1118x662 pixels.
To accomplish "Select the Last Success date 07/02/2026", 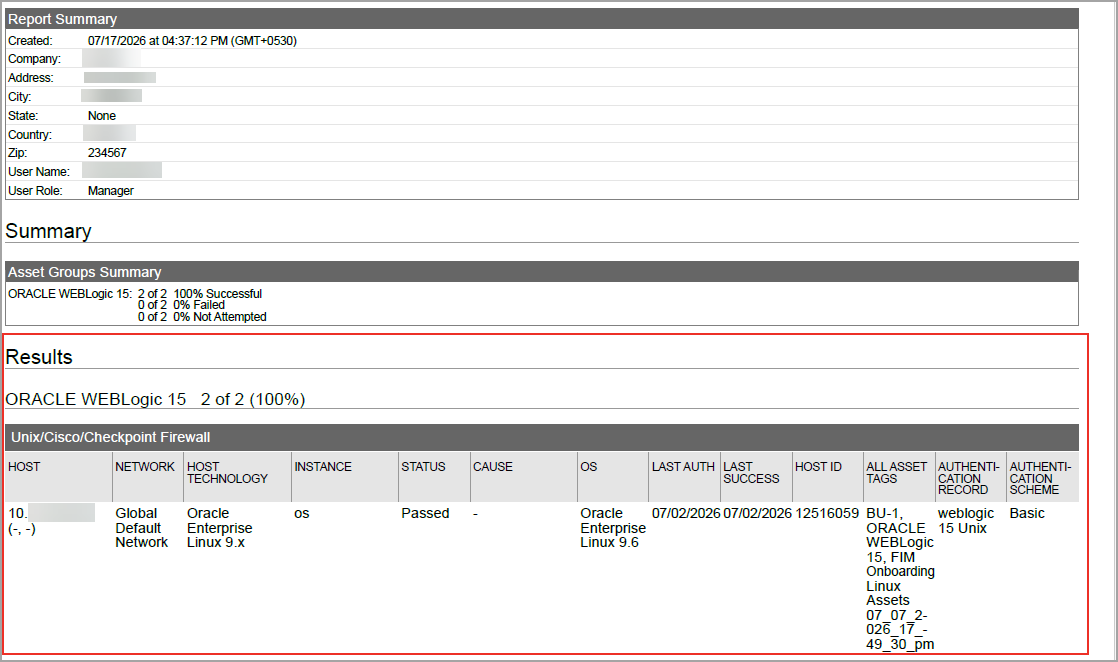I will pos(757,514).
